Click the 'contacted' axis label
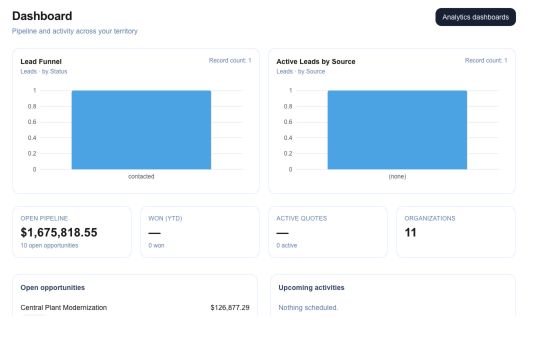The image size is (560, 360). [x=141, y=176]
